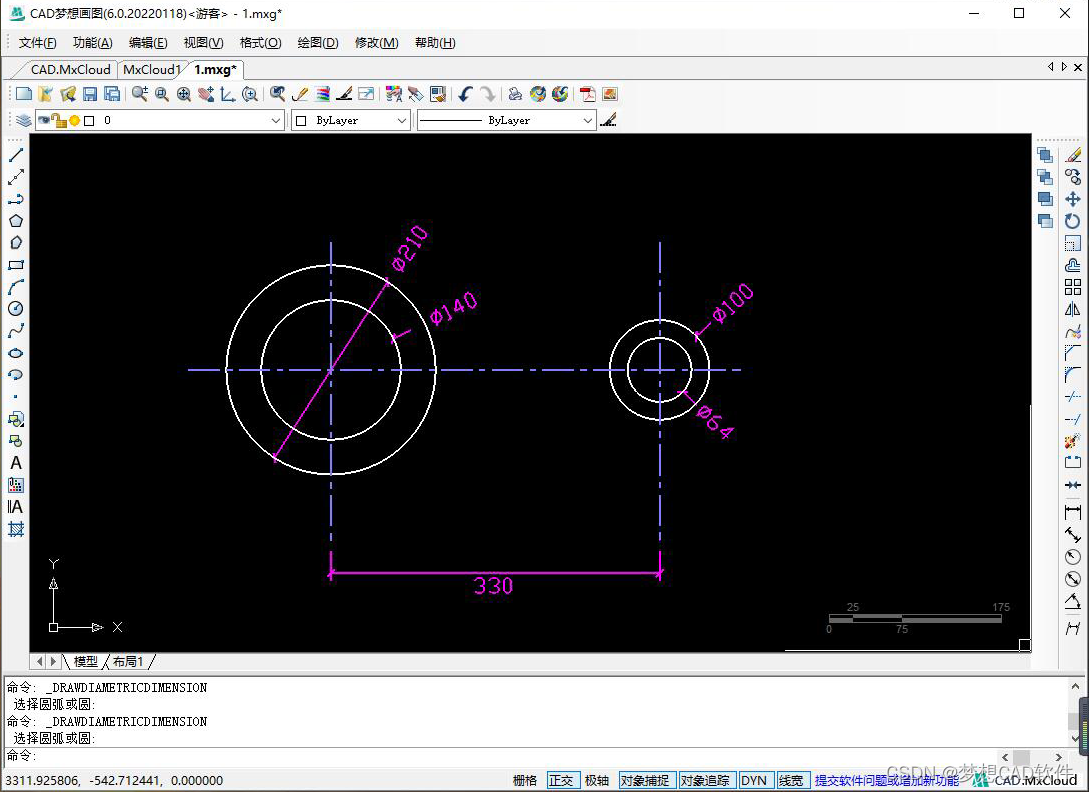Switch to the 模型 model tab
Image resolution: width=1089 pixels, height=792 pixels.
click(x=85, y=661)
